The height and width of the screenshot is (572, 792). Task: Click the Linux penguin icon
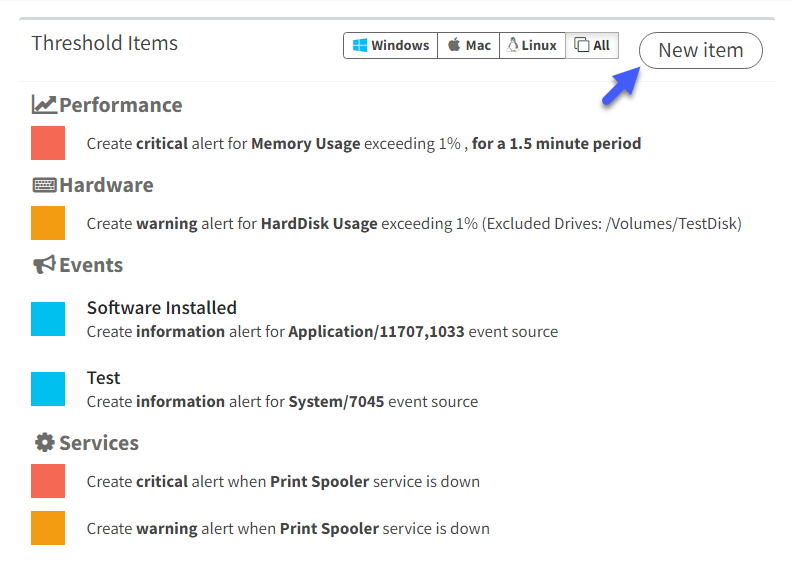(x=513, y=45)
